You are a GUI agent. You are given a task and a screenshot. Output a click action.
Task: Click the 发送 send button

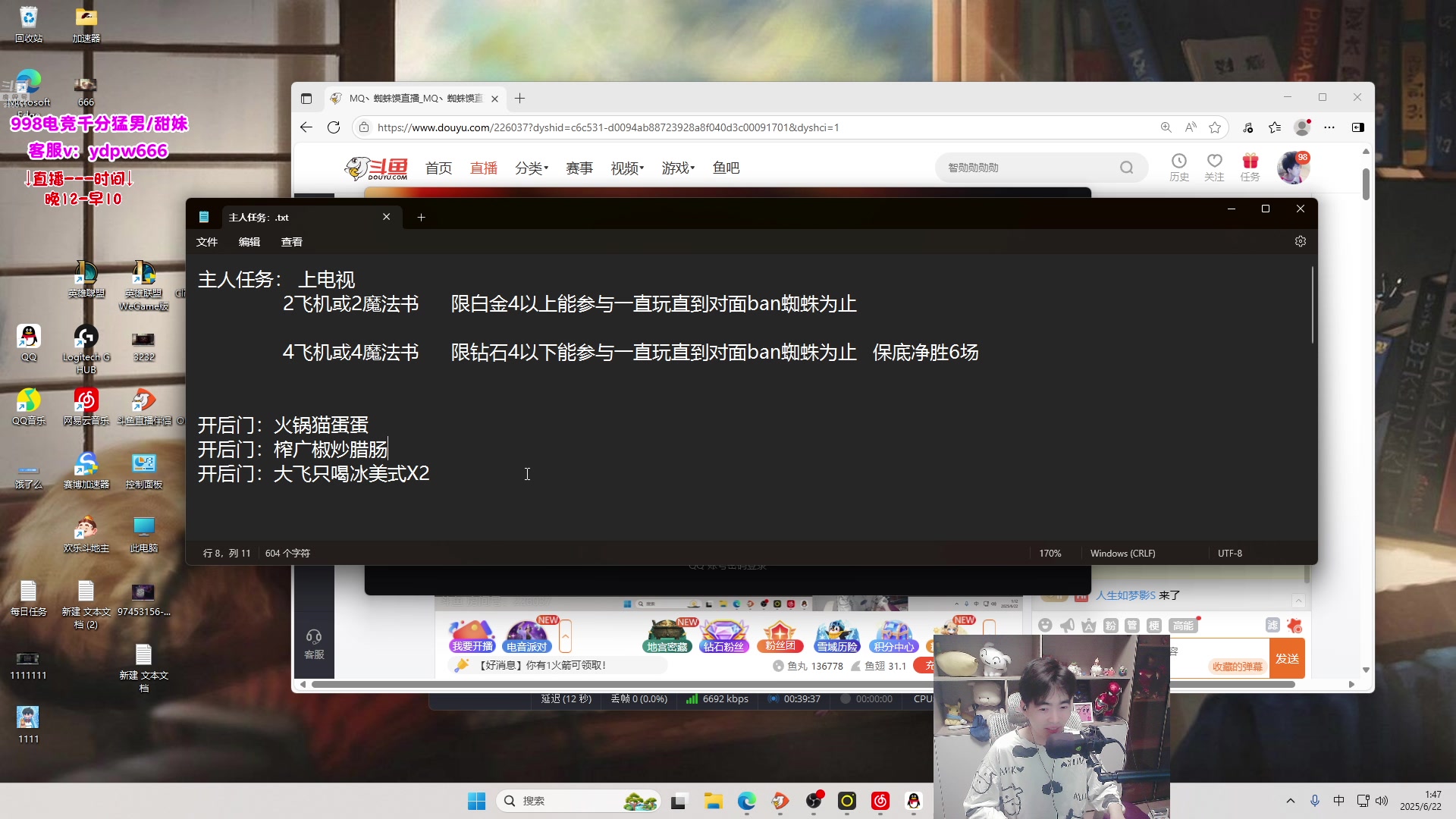coord(1287,658)
